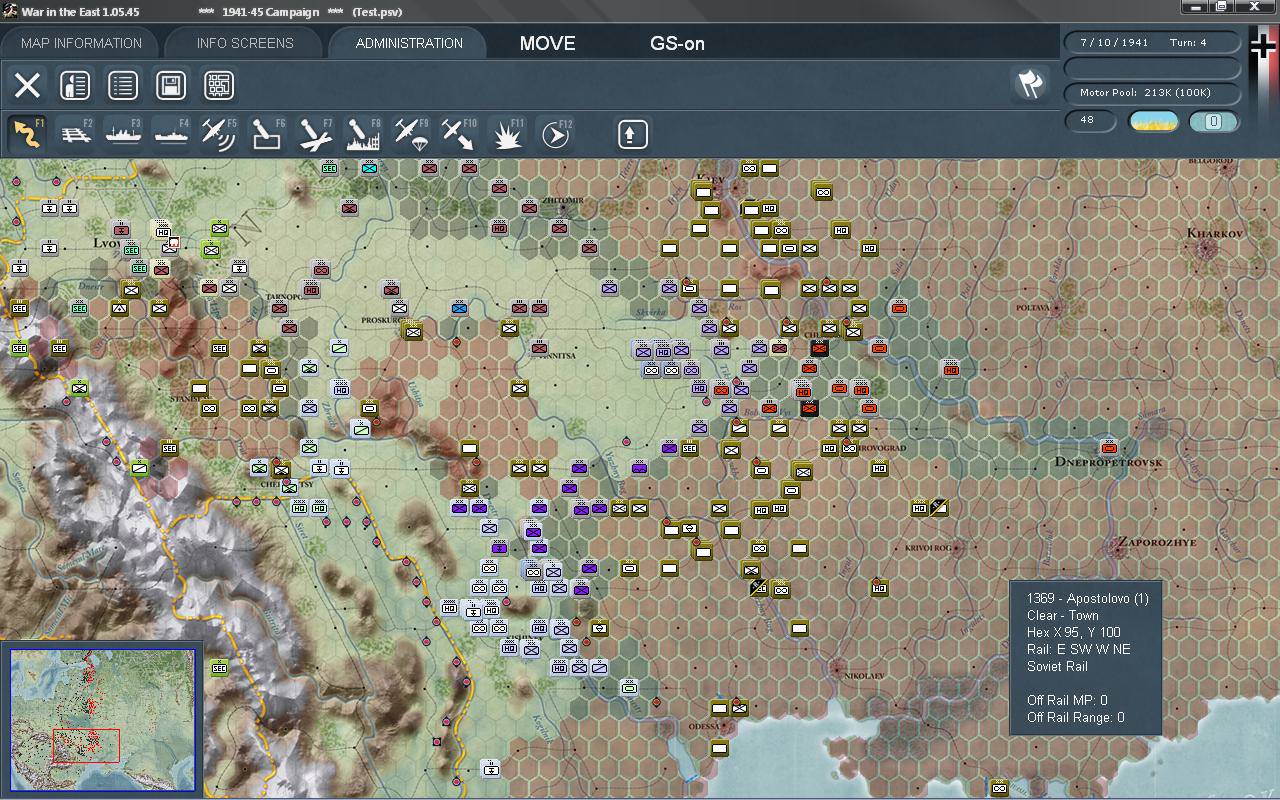End the turn with the crossed flags icon

pyautogui.click(x=1030, y=84)
